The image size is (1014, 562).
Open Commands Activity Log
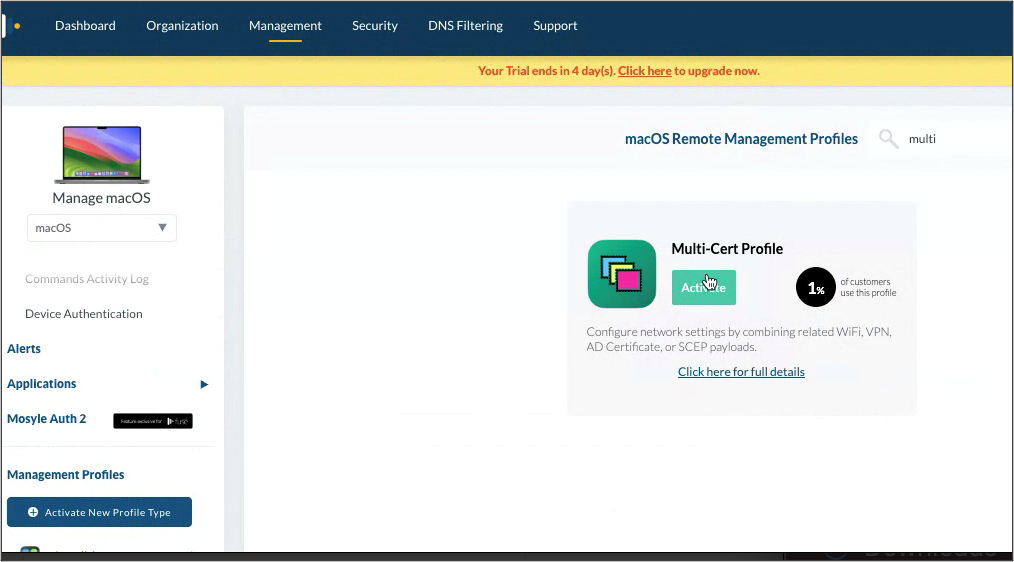[87, 279]
